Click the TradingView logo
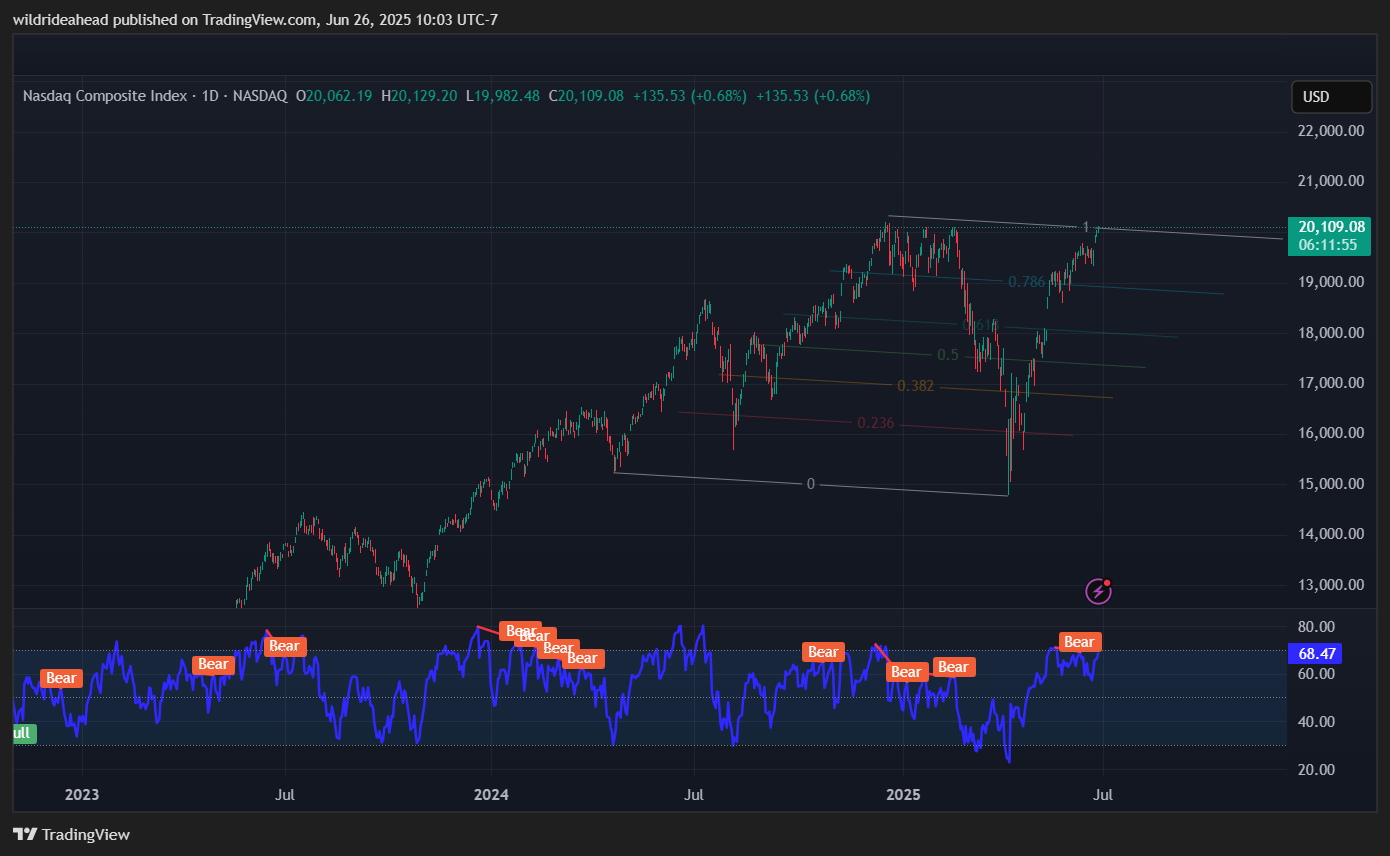This screenshot has width=1390, height=856. 71,834
